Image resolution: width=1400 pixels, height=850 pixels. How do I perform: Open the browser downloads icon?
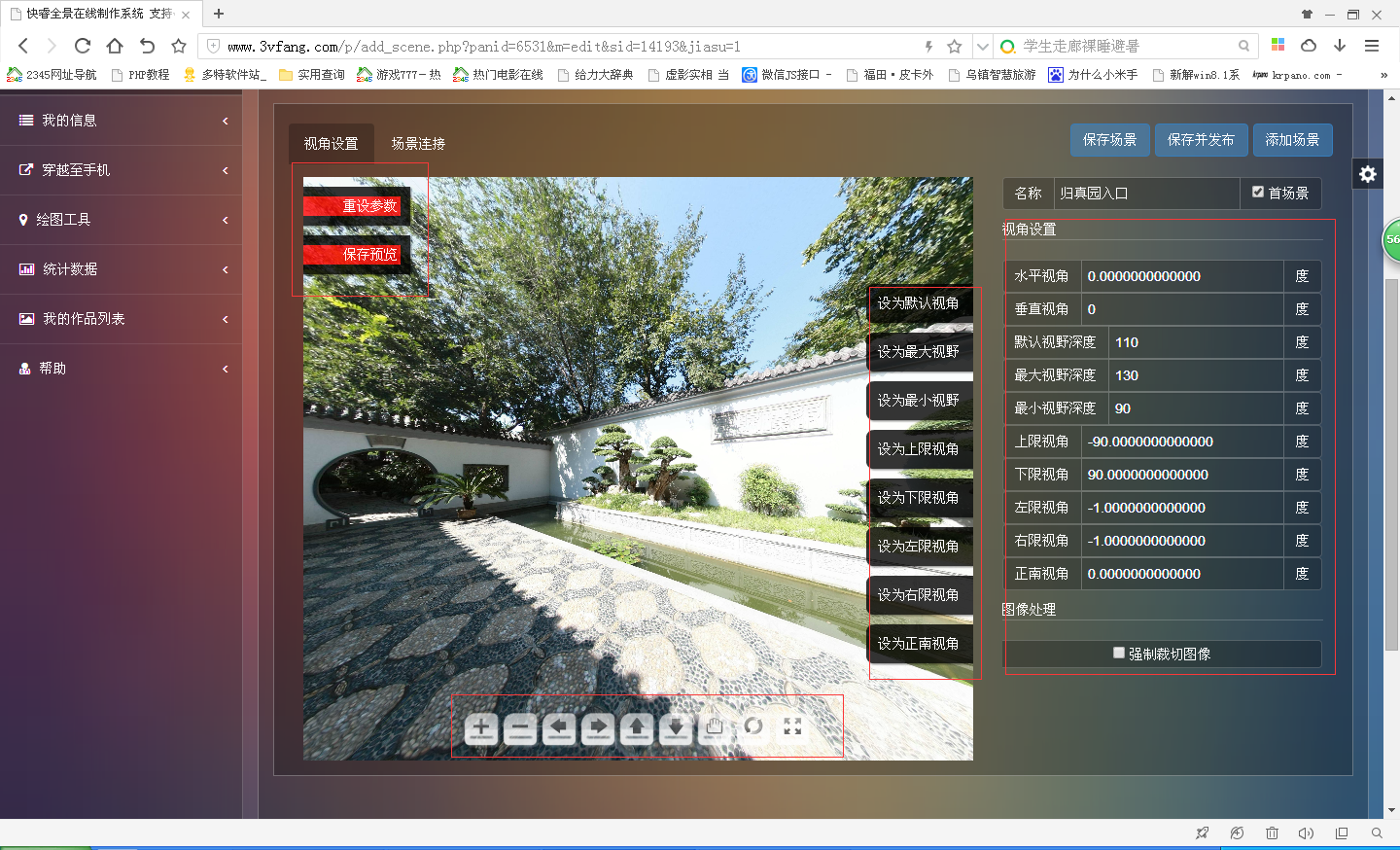(x=1340, y=46)
